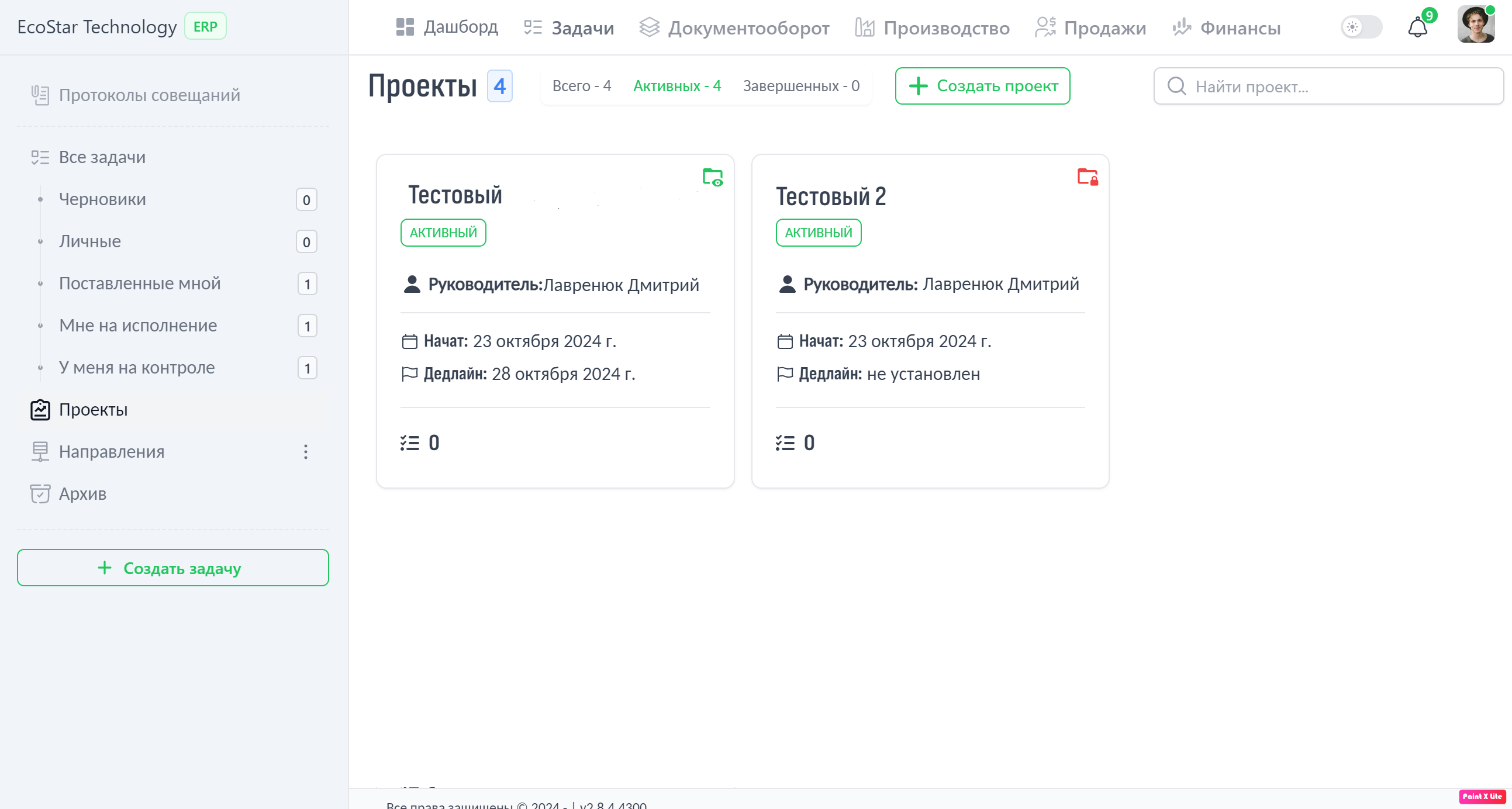This screenshot has width=1512, height=809.
Task: Open notifications via the bell icon
Action: click(1417, 27)
